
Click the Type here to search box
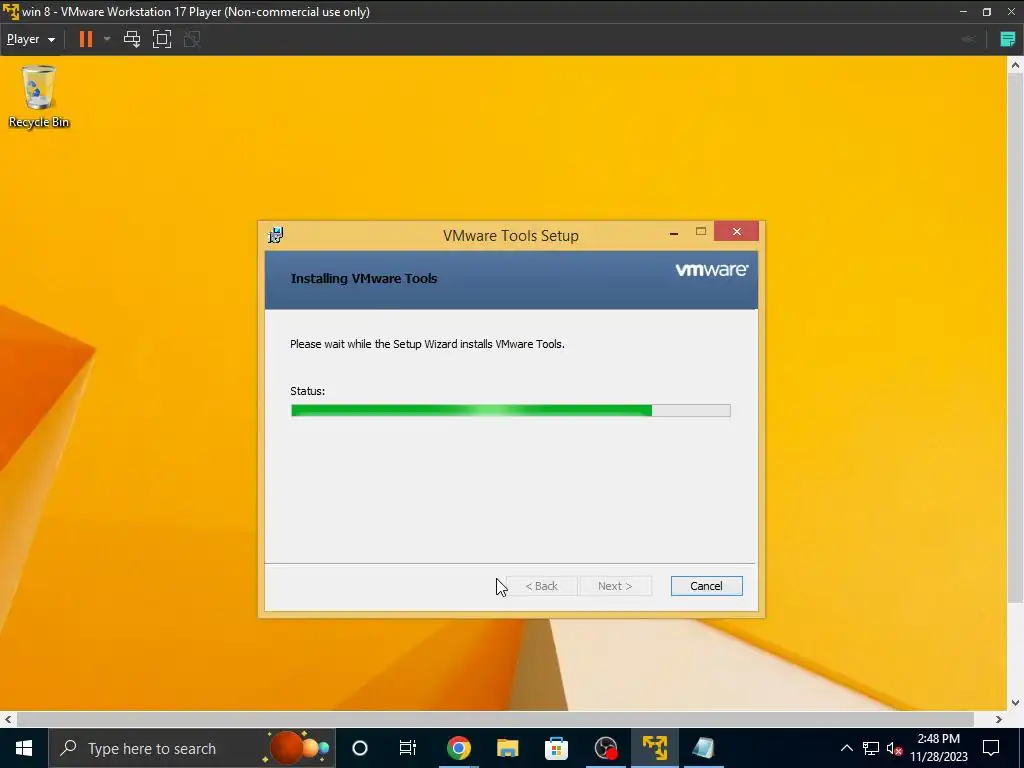[x=192, y=748]
